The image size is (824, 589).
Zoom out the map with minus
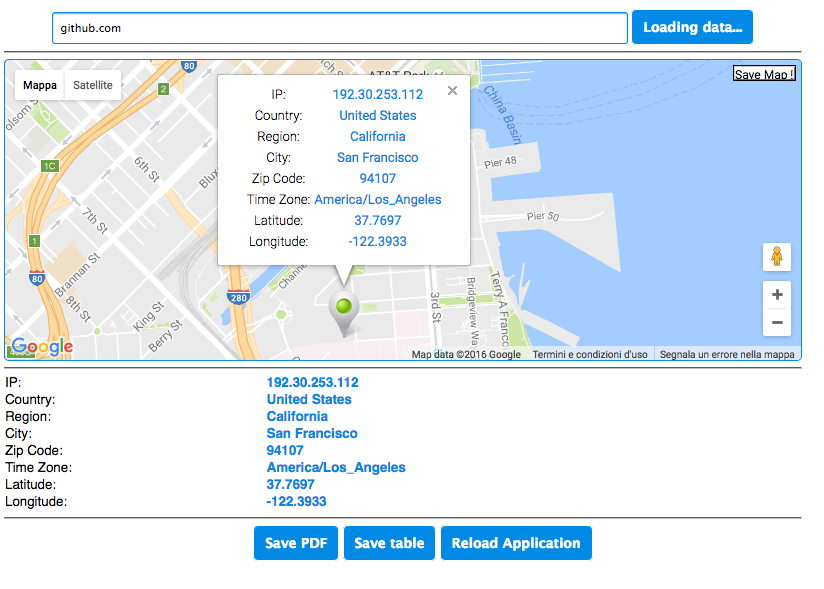(777, 322)
